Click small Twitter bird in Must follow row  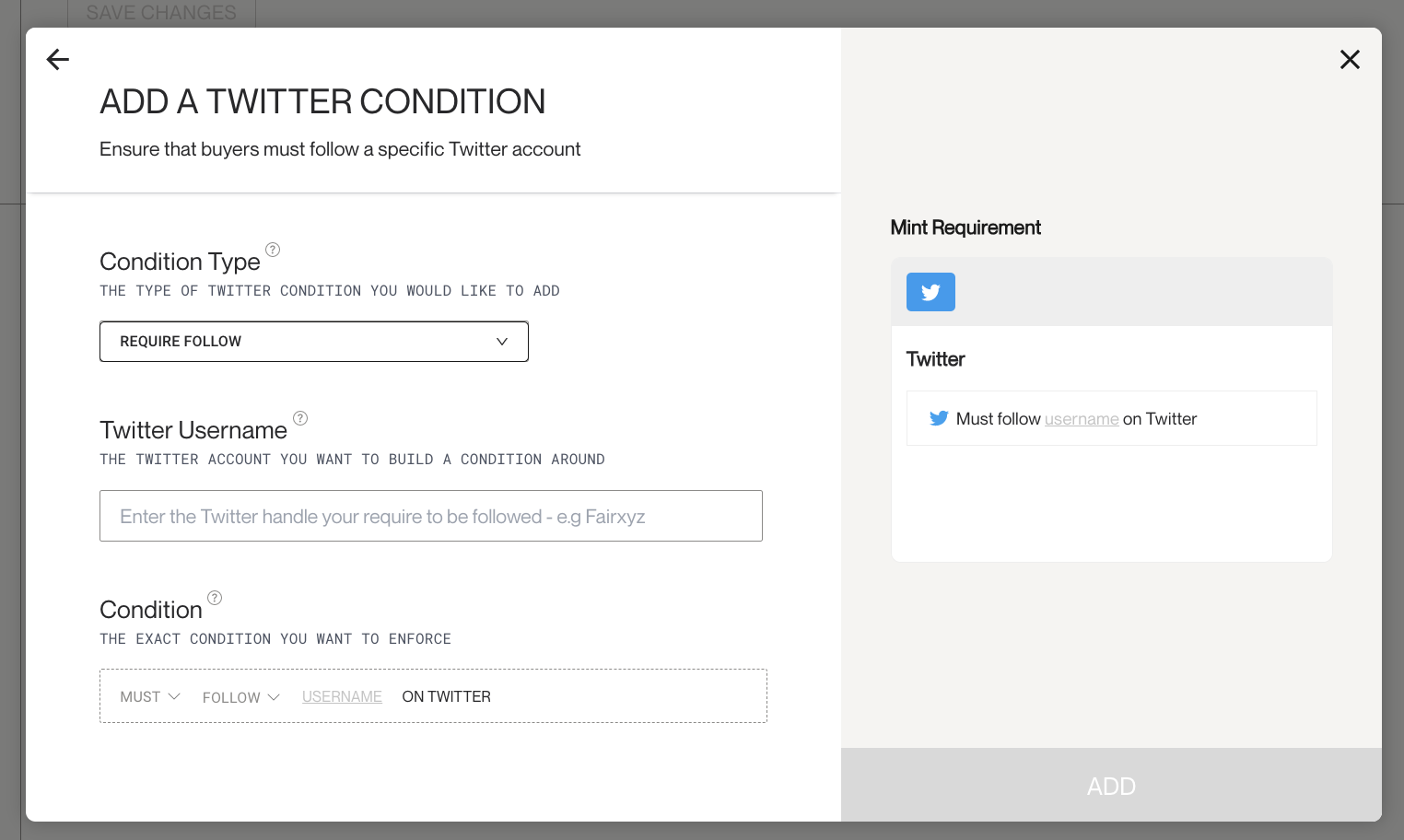point(939,418)
